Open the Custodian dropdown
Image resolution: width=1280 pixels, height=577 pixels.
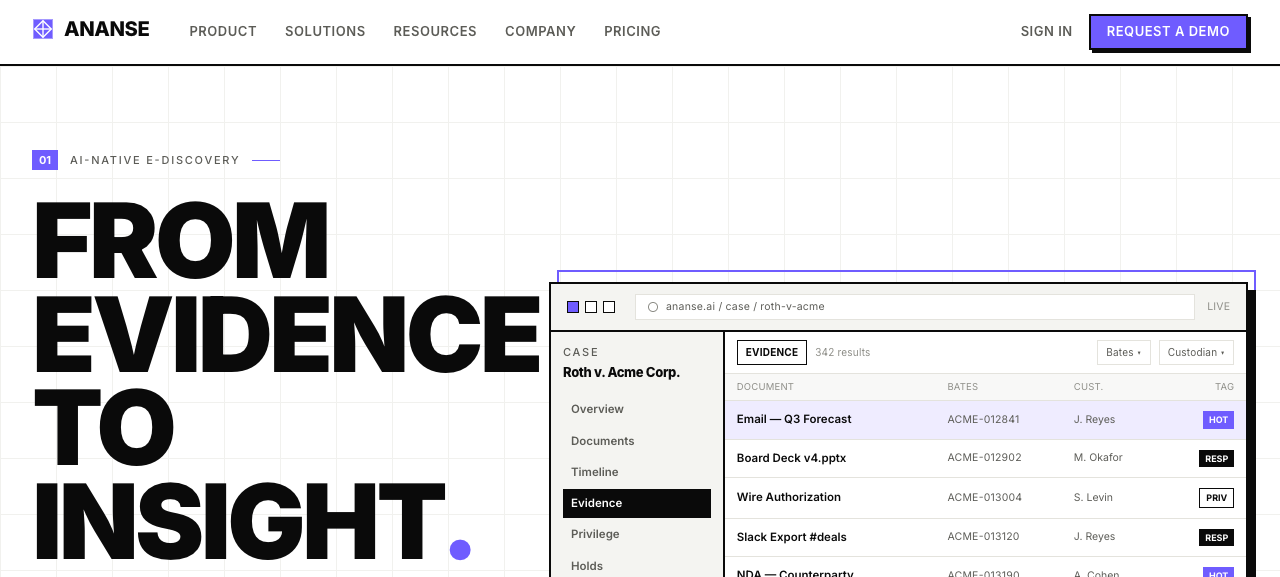pos(1196,352)
